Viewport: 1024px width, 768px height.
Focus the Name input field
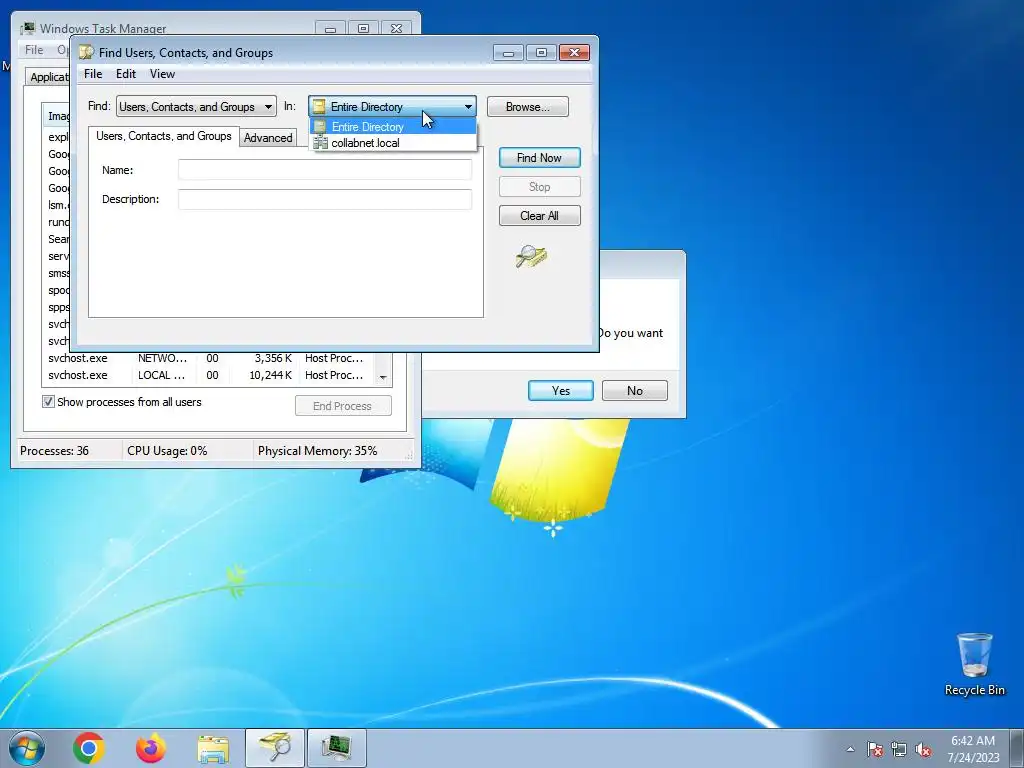[325, 170]
